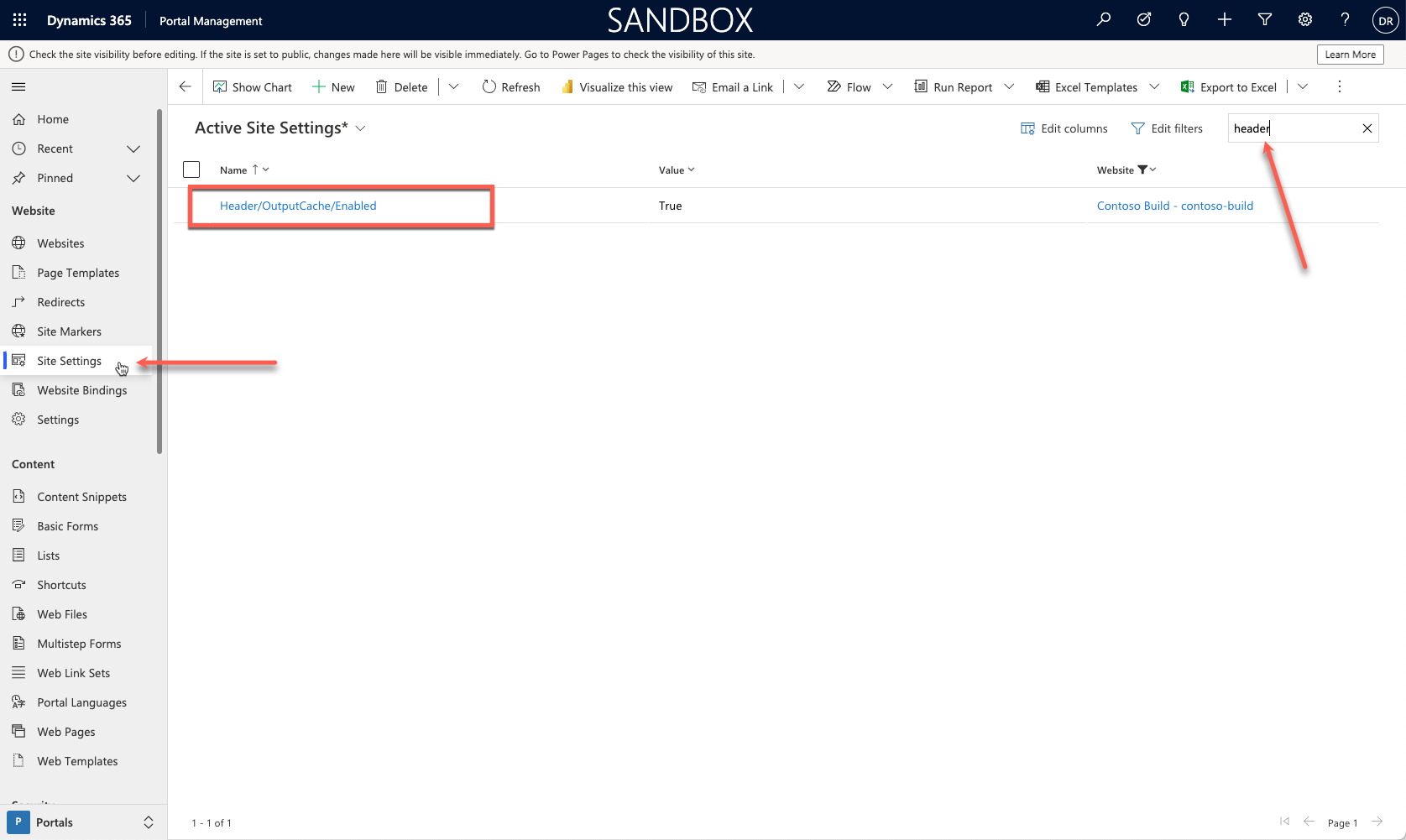
Task: Open the Contoso Build - contoso-build website link
Action: [x=1175, y=206]
